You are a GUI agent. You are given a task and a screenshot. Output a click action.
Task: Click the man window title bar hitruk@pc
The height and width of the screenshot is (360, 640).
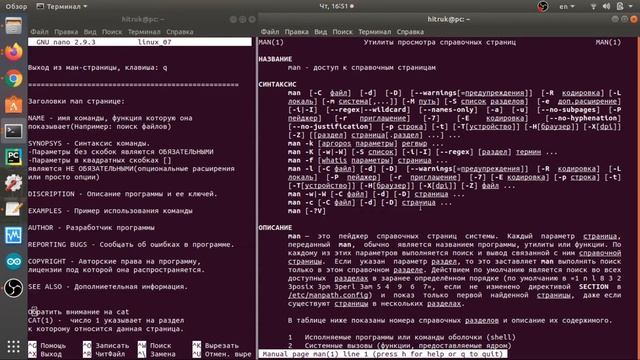[449, 19]
